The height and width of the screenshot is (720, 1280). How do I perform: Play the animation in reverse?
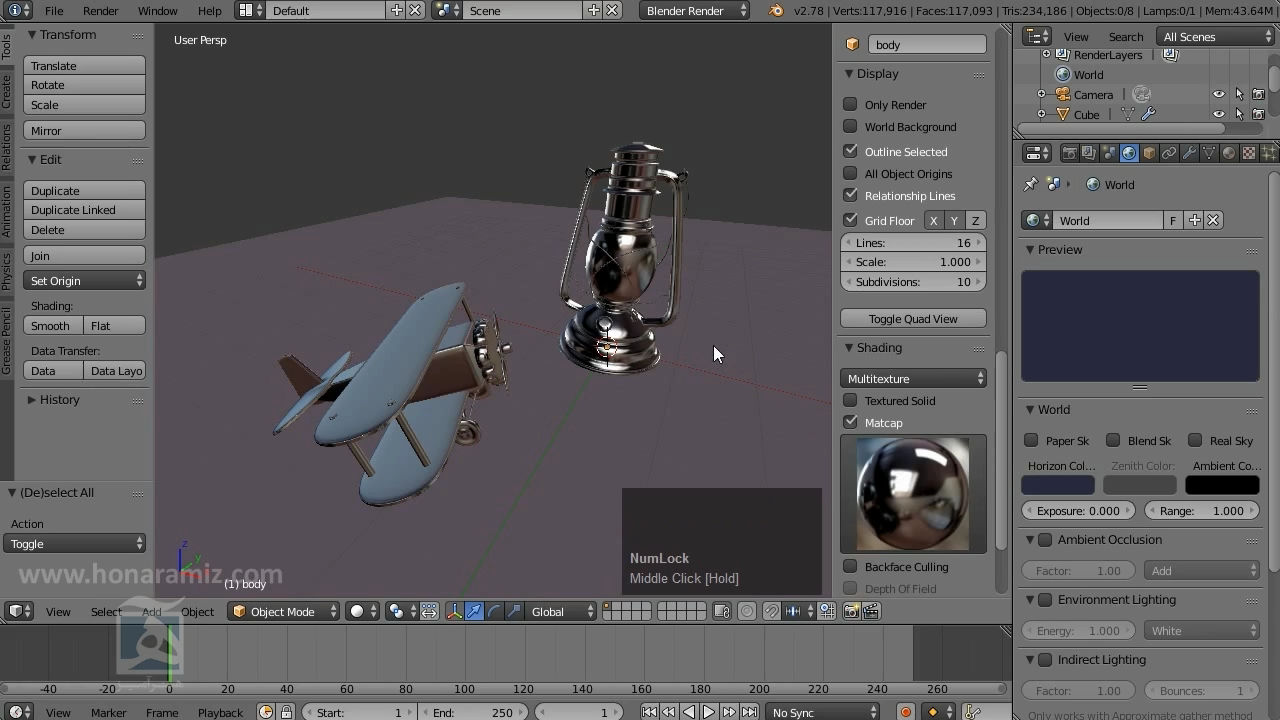click(689, 712)
